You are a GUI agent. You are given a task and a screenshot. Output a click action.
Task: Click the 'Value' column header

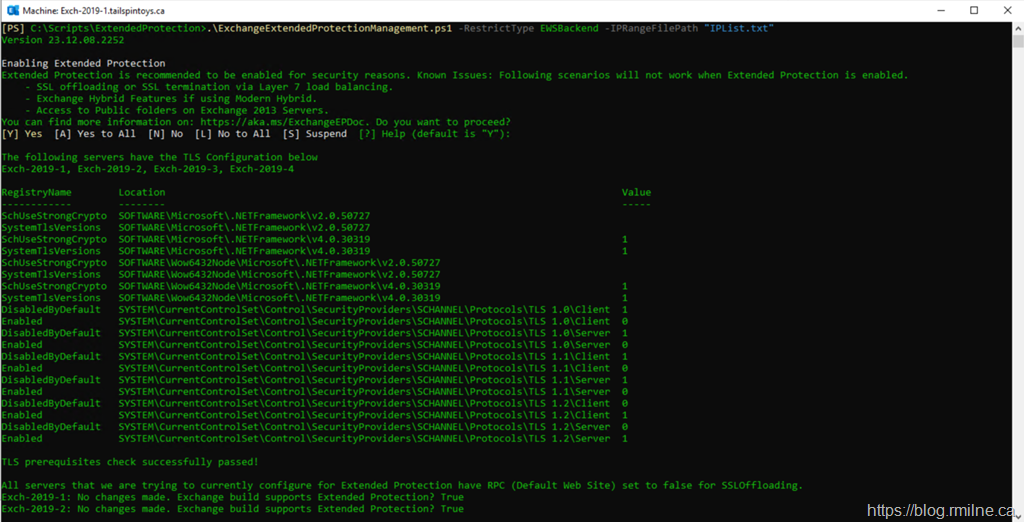tap(636, 192)
